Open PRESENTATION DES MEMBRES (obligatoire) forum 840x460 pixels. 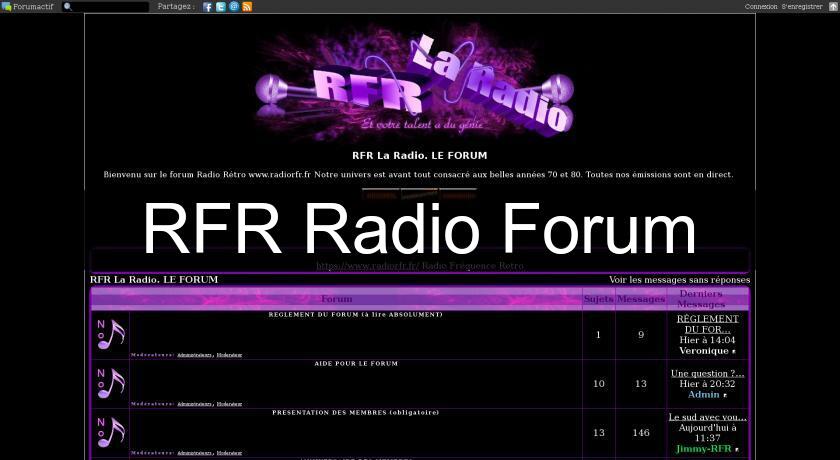click(x=356, y=412)
